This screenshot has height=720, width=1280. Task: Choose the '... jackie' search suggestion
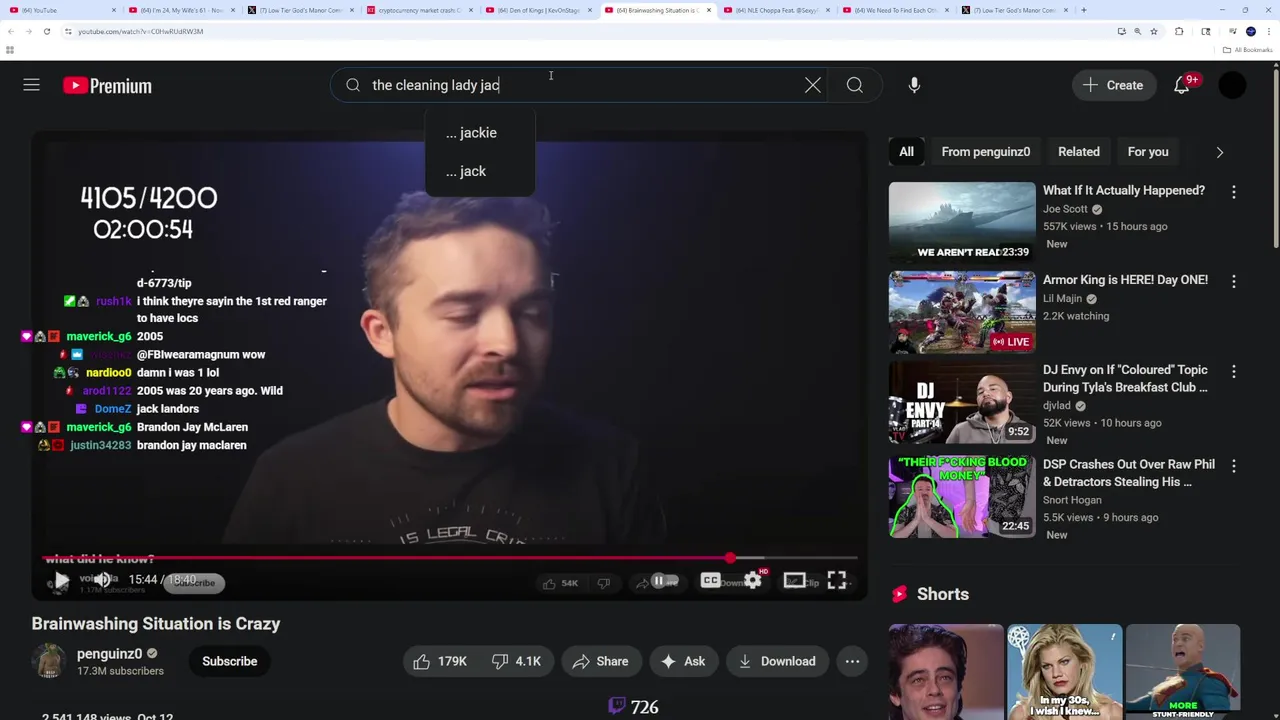(480, 133)
